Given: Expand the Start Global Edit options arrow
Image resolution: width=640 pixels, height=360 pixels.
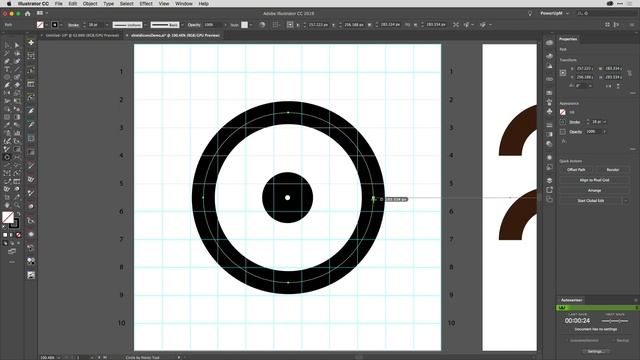Looking at the screenshot, I should point(626,200).
